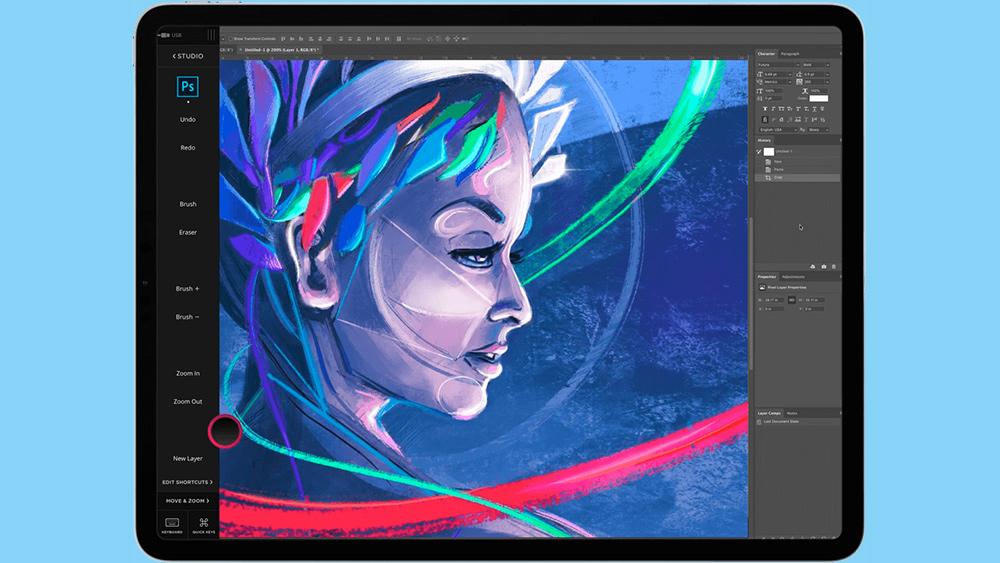This screenshot has height=563, width=1000.
Task: Delete current state using History trash icon
Action: coord(834,267)
